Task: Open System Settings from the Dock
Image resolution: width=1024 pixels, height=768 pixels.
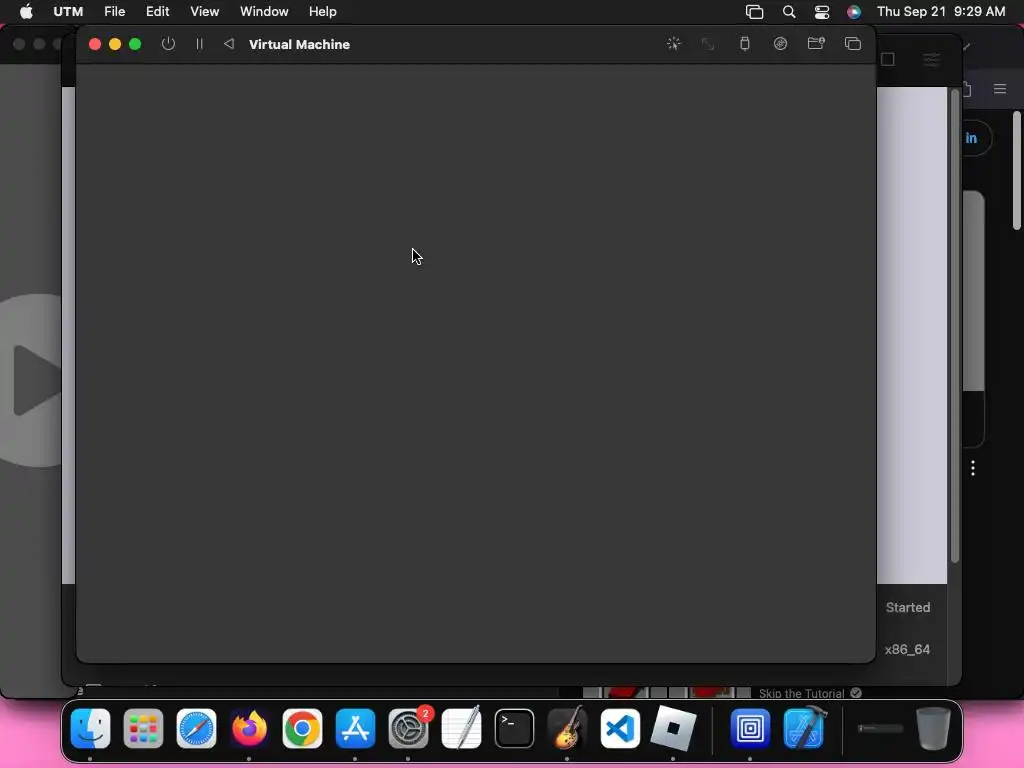Action: coord(408,728)
